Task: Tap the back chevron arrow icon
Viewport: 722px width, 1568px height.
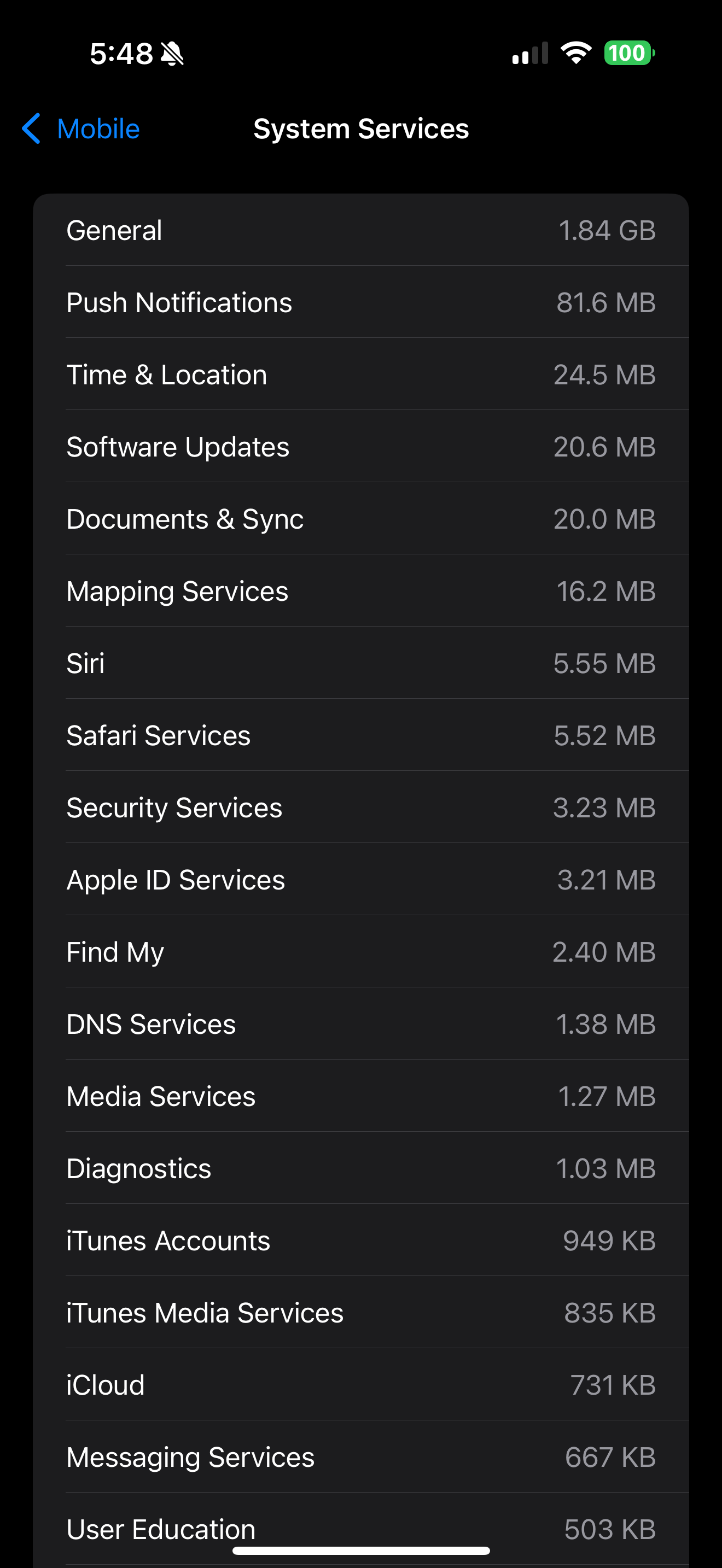Action: pyautogui.click(x=31, y=128)
